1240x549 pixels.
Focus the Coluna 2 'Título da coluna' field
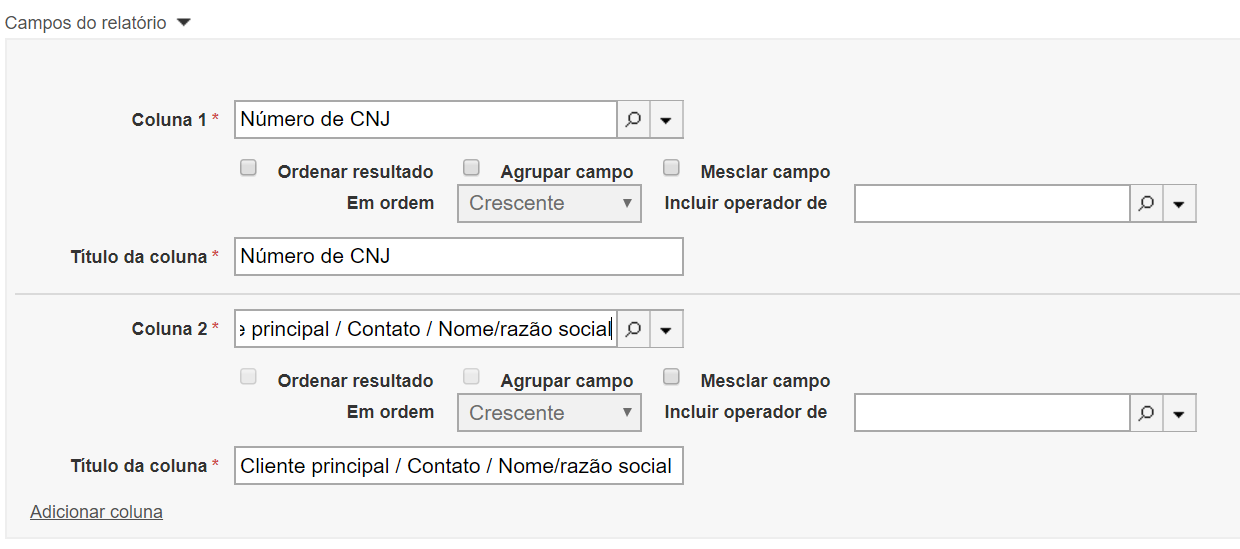point(458,466)
